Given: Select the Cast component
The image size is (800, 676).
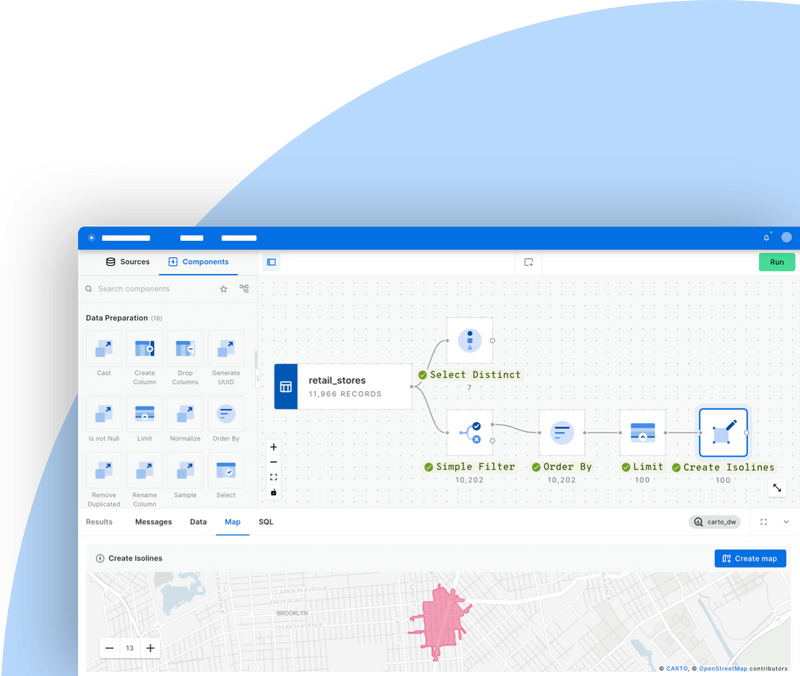Looking at the screenshot, I should click(104, 350).
